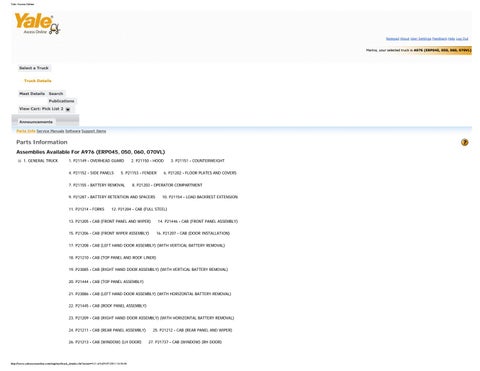Open the Search Publications menu item
This screenshot has height=371, width=480.
61,97
